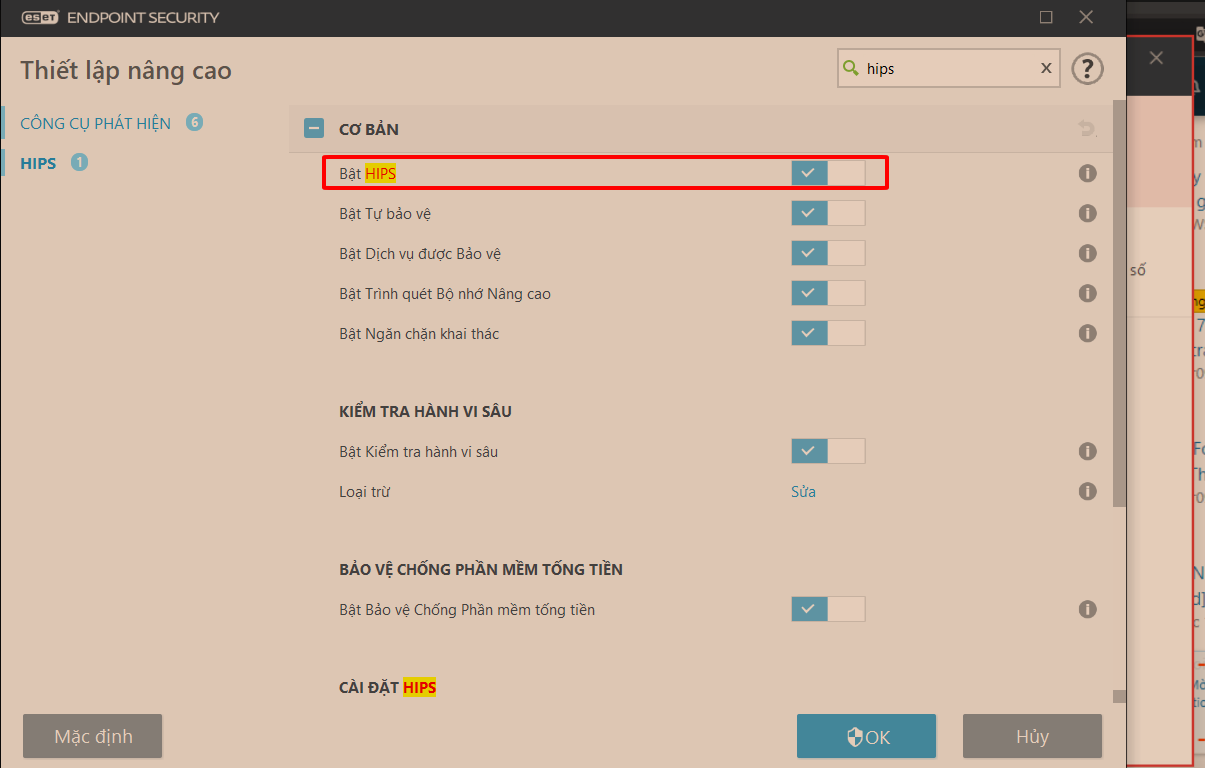Toggle Bật Tự bảo vệ switch
Viewport: 1205px width, 768px height.
[x=828, y=213]
